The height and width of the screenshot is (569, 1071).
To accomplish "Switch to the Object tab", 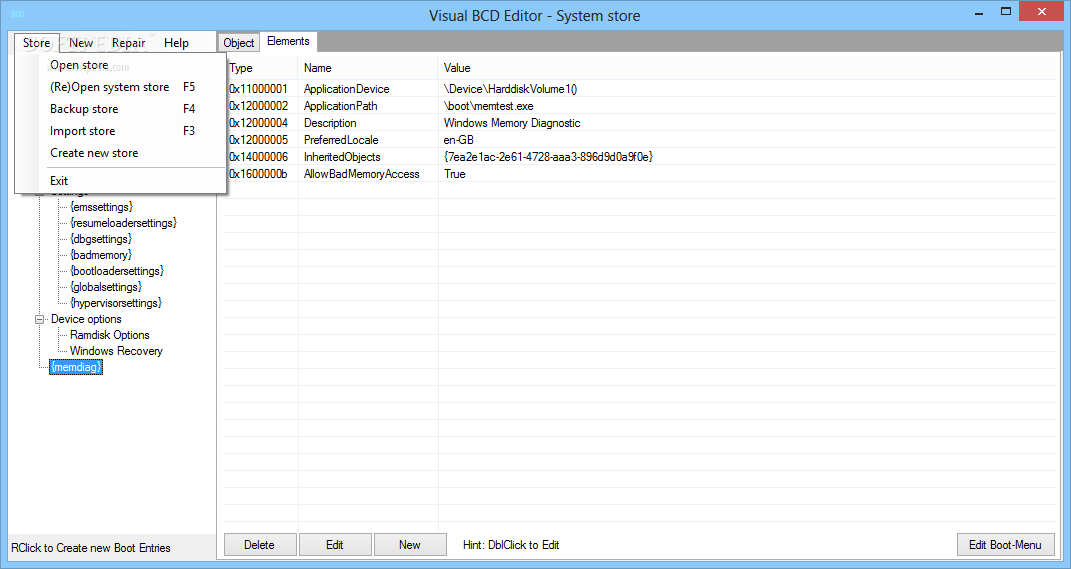I will (x=239, y=43).
